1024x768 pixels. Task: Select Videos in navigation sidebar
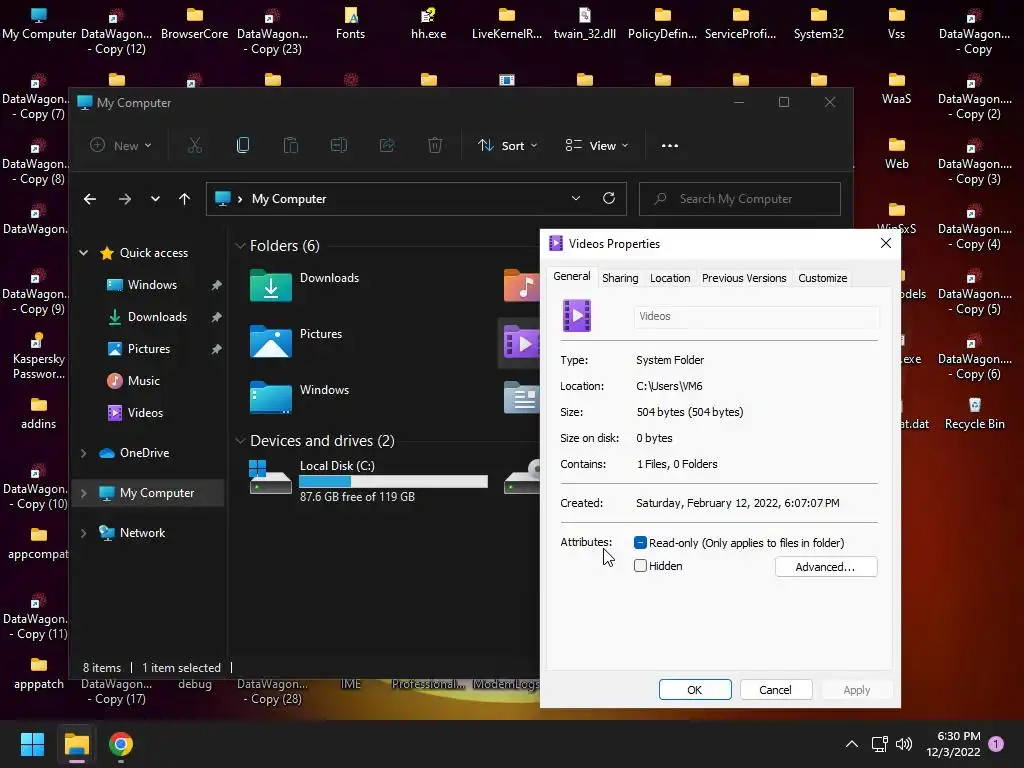pyautogui.click(x=145, y=413)
